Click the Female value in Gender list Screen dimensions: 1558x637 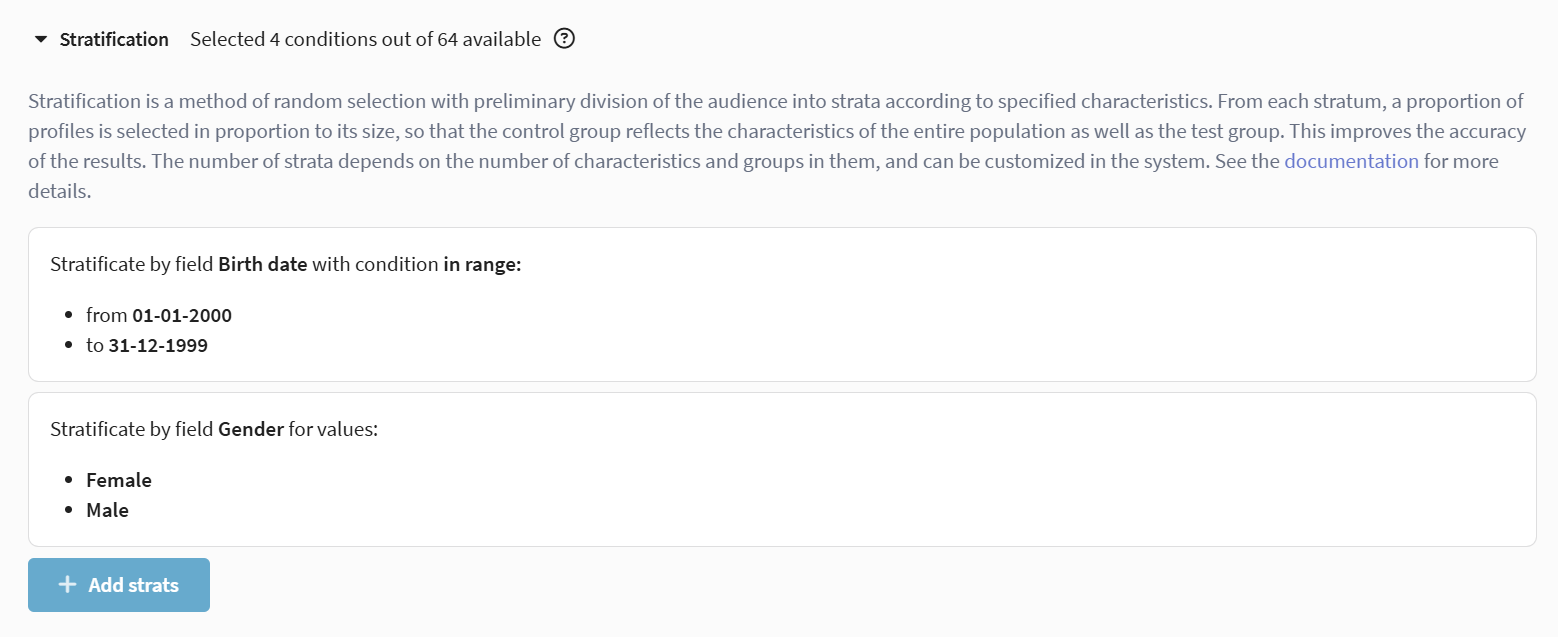tap(119, 480)
